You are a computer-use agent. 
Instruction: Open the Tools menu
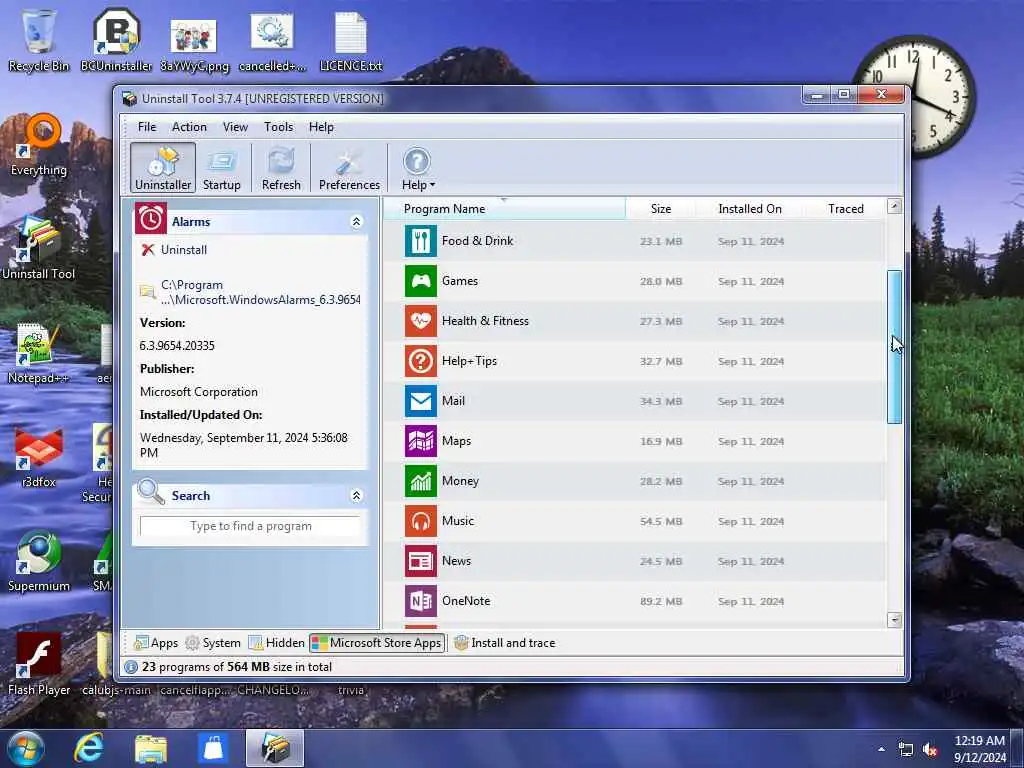point(278,127)
